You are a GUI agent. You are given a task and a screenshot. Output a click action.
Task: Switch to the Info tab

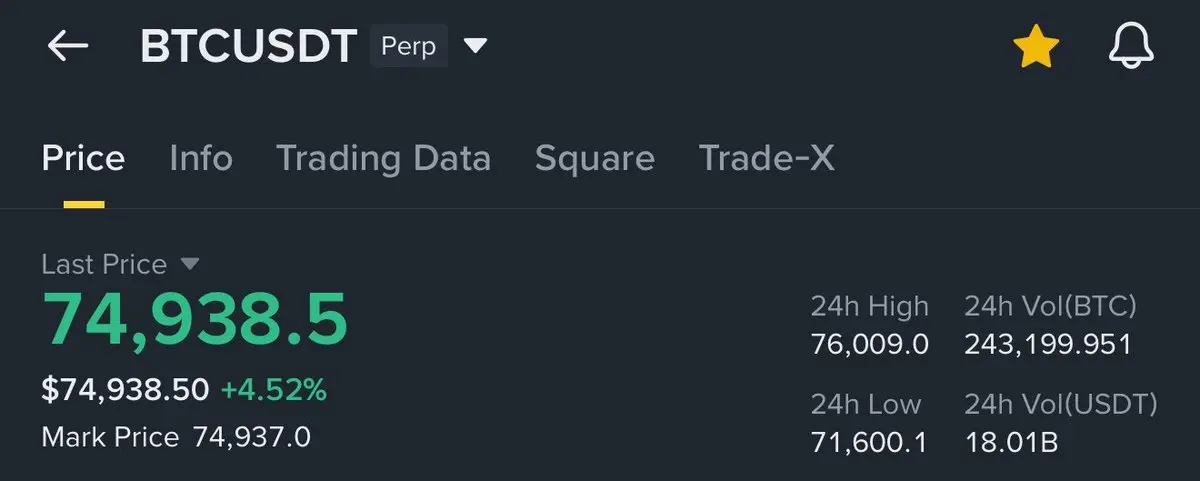coord(201,158)
